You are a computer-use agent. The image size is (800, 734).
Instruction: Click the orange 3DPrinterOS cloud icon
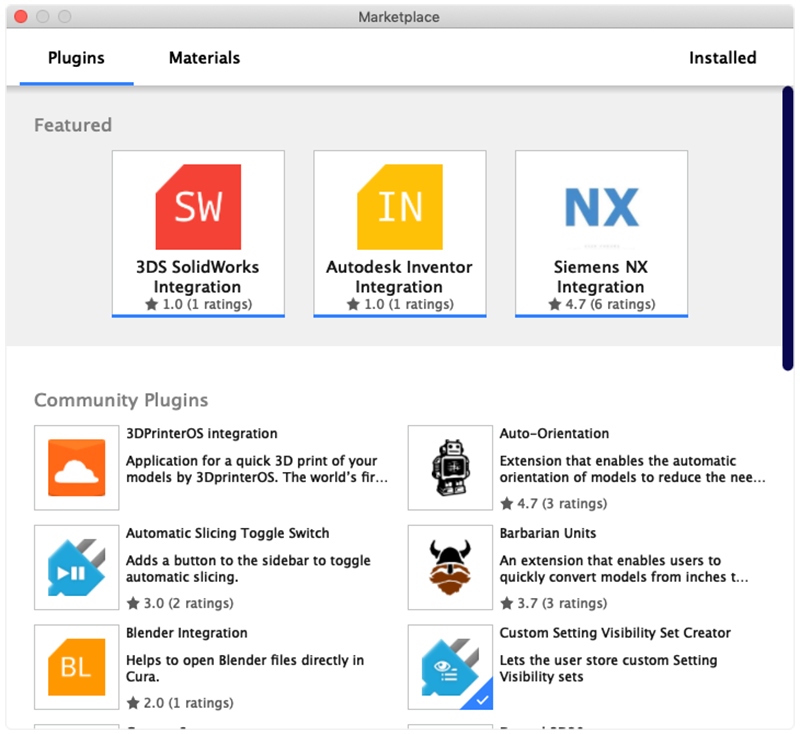click(77, 468)
